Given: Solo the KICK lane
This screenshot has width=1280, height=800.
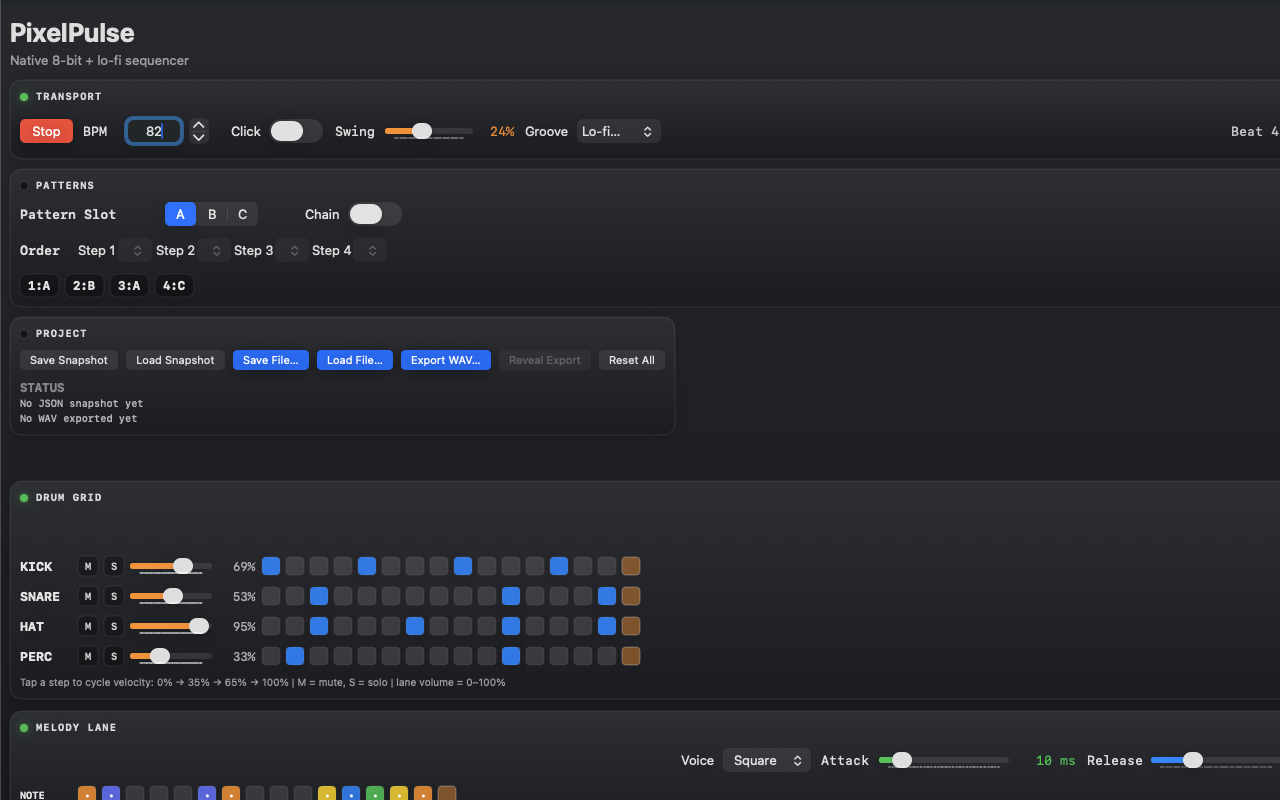Looking at the screenshot, I should [114, 567].
